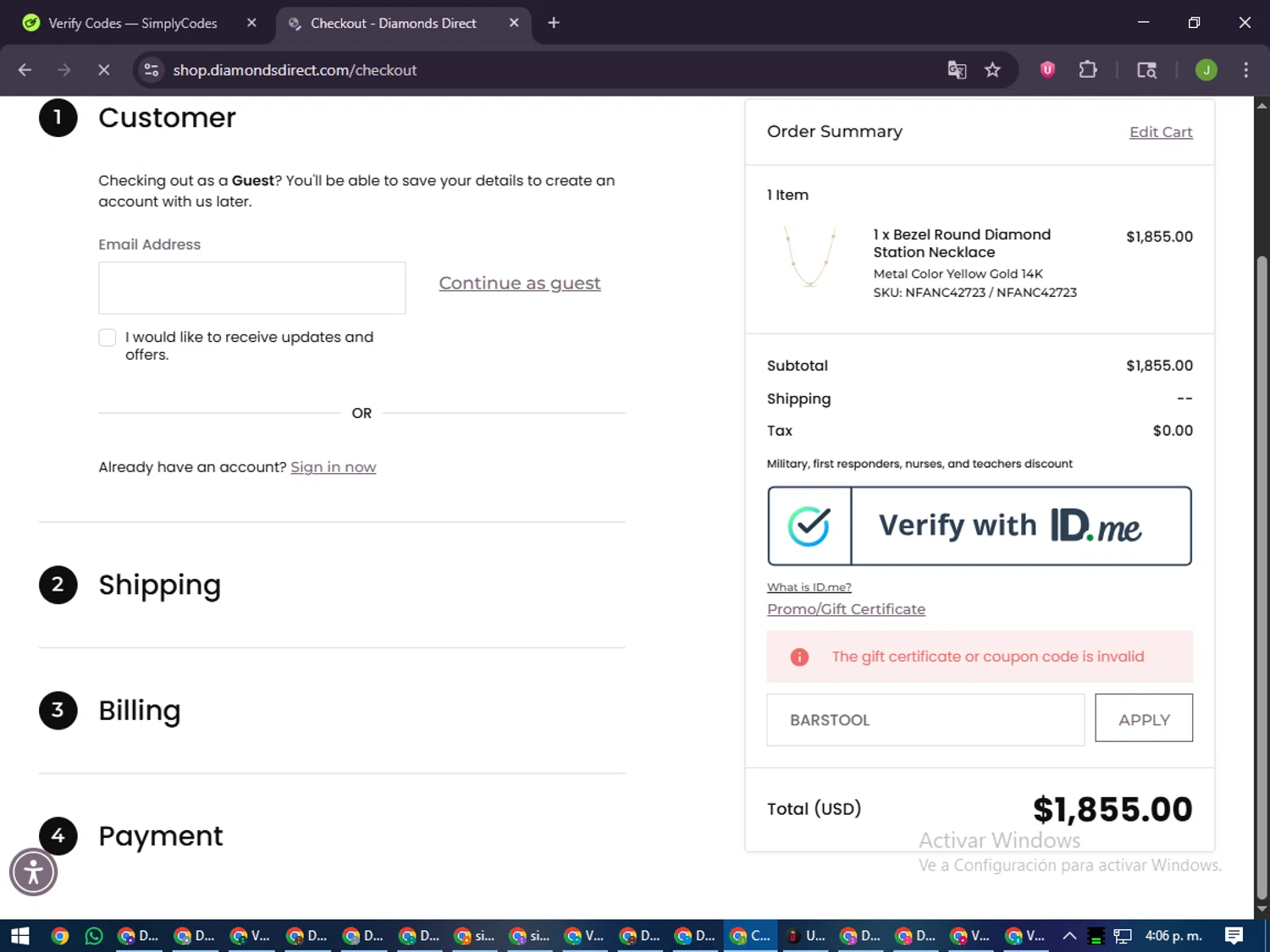The width and height of the screenshot is (1270, 952).
Task: Open Chrome's three-dot menu
Action: tap(1245, 70)
